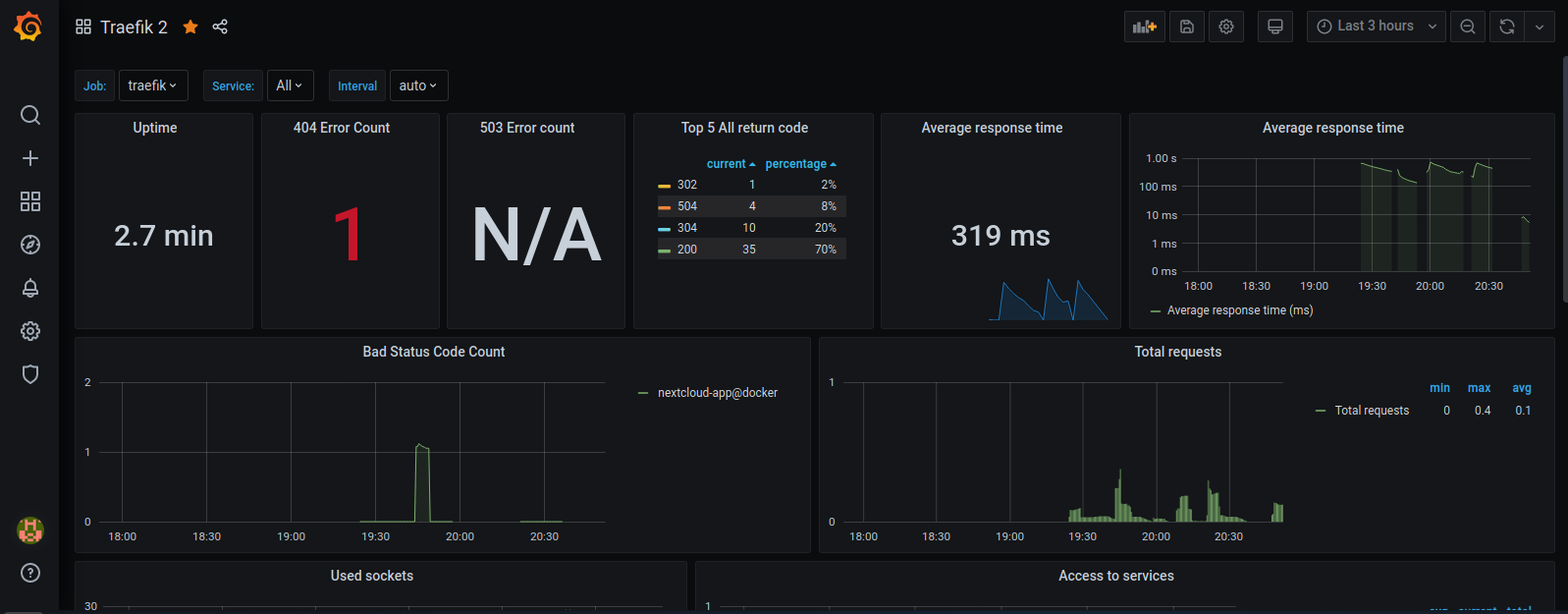Open the refresh interval dropdown arrow
The width and height of the screenshot is (1568, 614).
[1540, 27]
